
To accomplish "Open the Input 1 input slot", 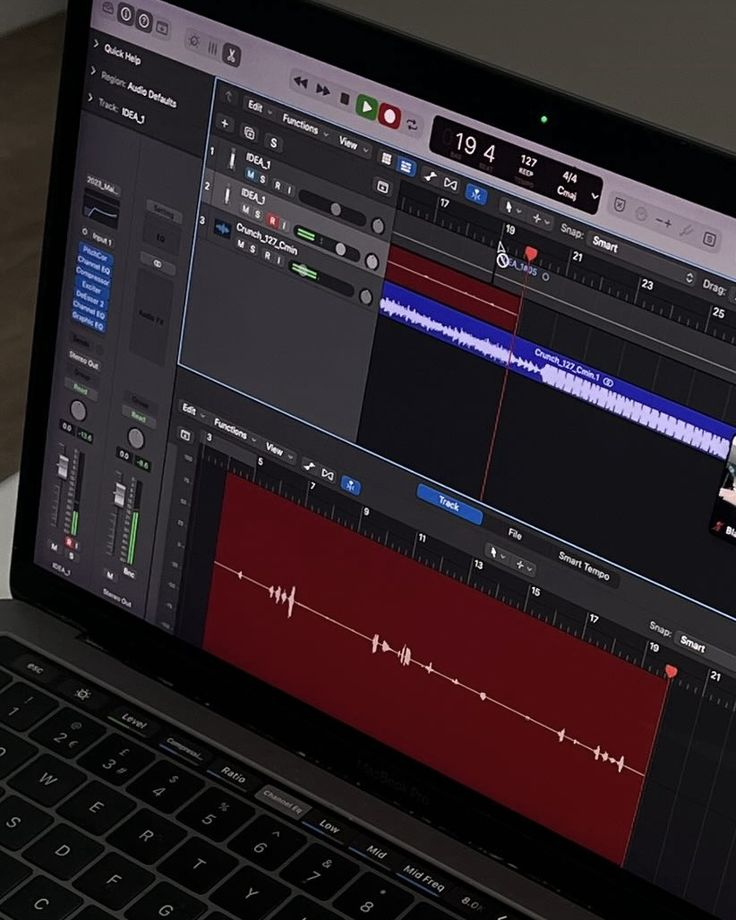I will pos(100,239).
